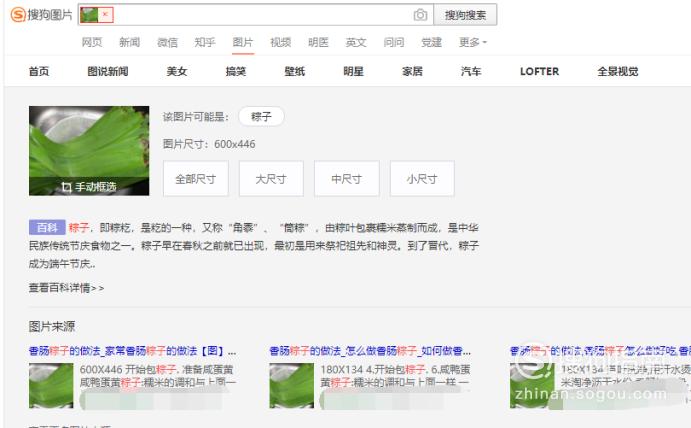Viewport: 691px width, 428px height.
Task: Go to 首页 category
Action: (39, 71)
